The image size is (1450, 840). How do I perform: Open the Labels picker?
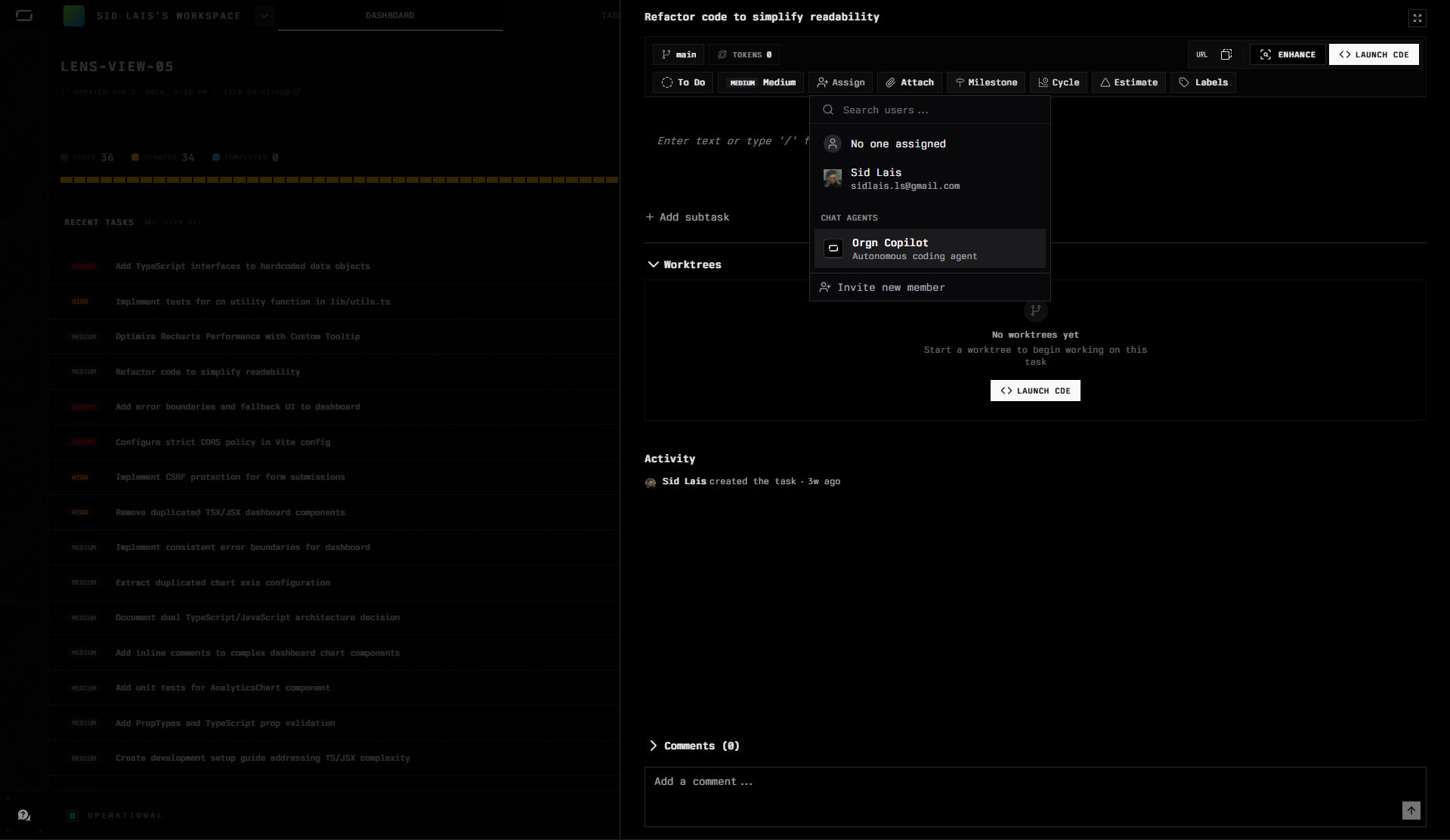[1204, 82]
